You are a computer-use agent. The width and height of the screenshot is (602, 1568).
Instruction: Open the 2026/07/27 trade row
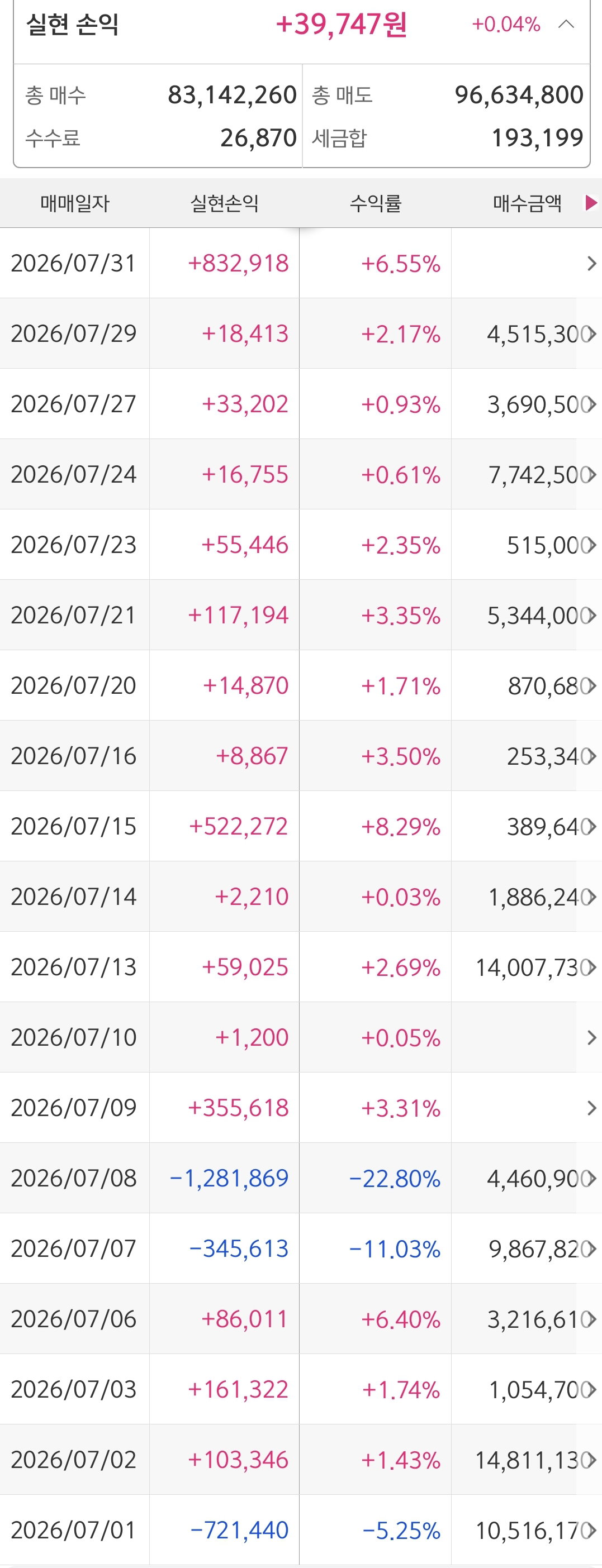click(301, 404)
